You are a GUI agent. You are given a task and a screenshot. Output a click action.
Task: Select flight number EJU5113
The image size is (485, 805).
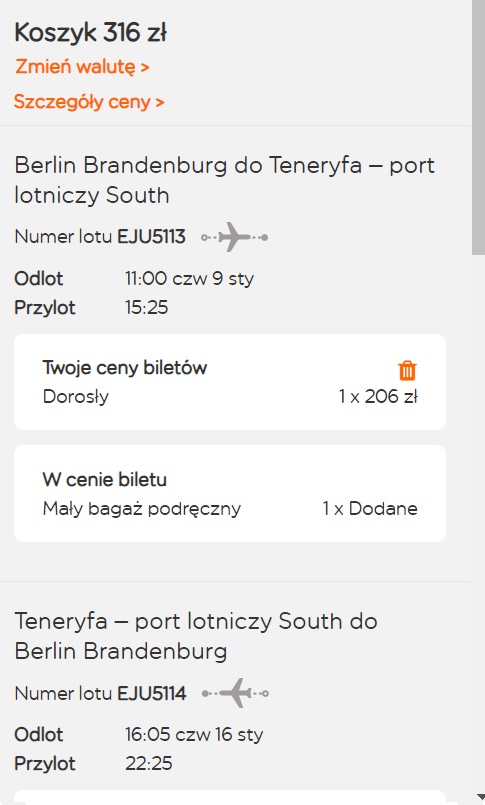click(151, 237)
